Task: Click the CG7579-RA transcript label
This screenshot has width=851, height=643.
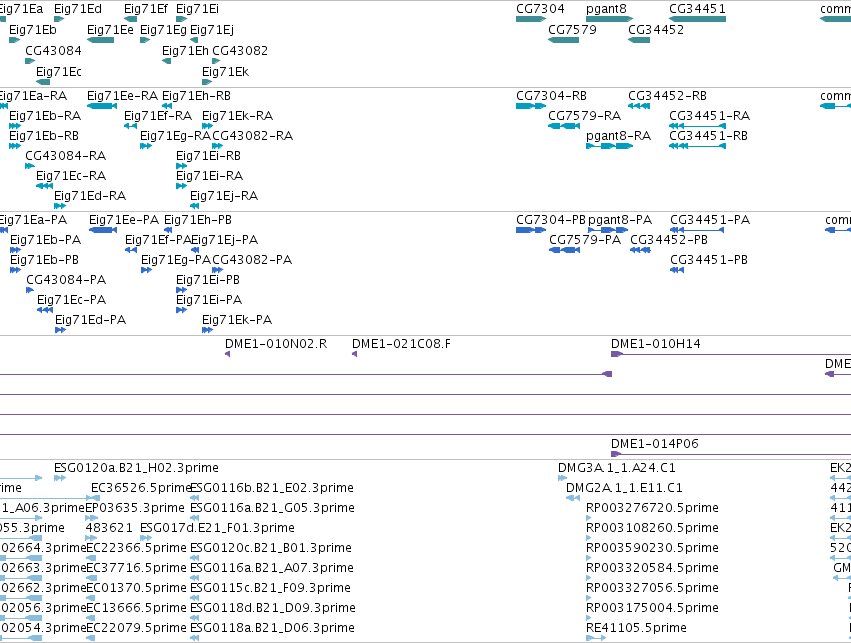Action: click(585, 116)
